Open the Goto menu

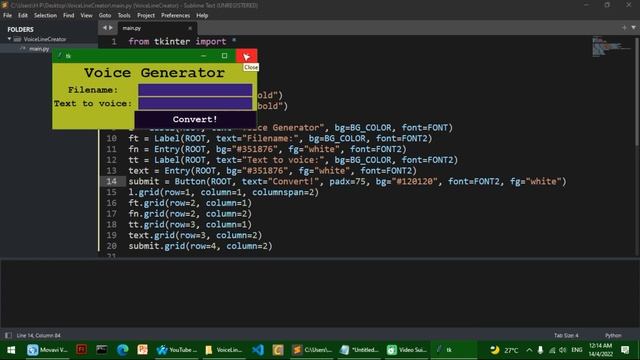pyautogui.click(x=105, y=16)
